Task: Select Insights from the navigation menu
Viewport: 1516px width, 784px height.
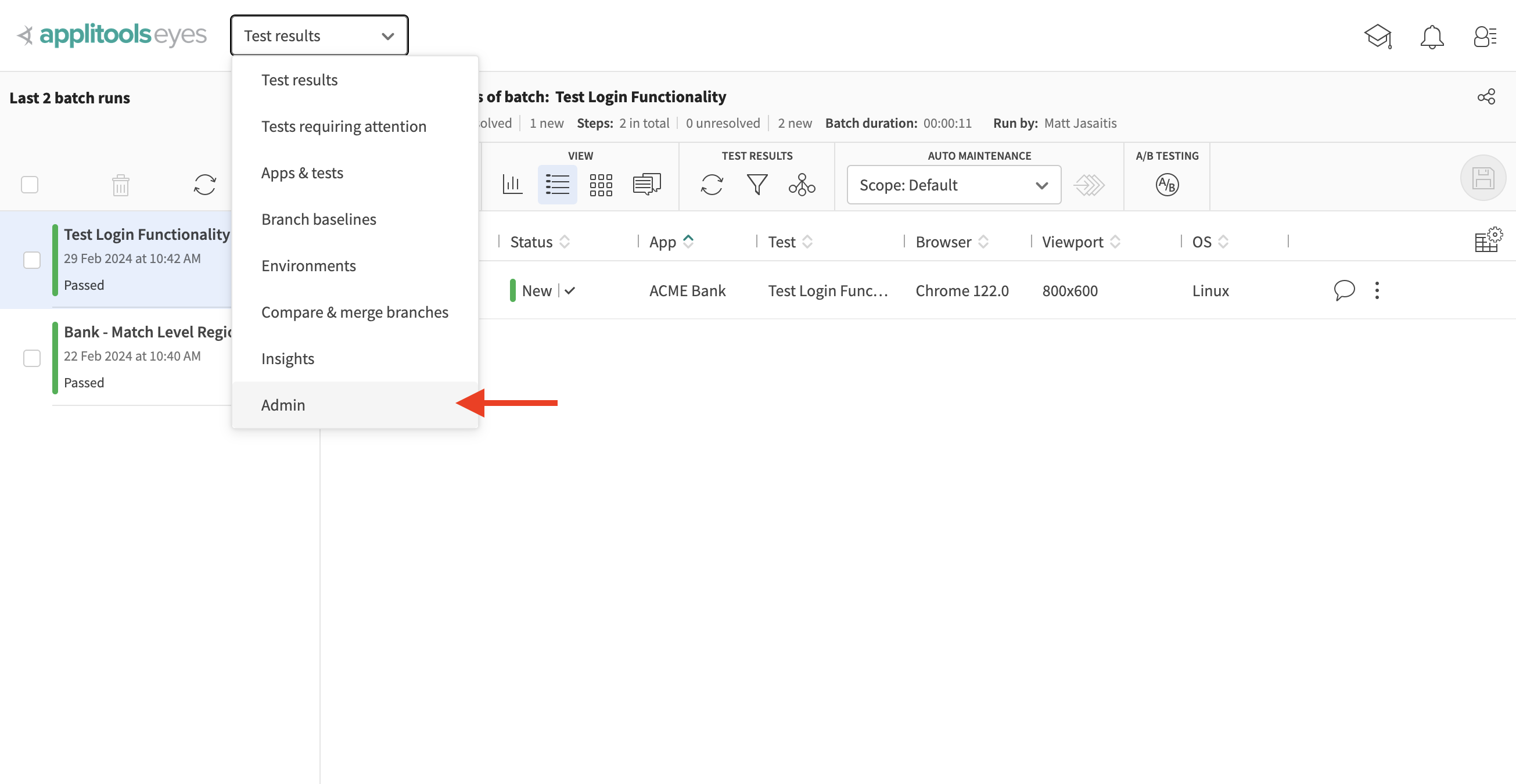Action: coord(287,357)
